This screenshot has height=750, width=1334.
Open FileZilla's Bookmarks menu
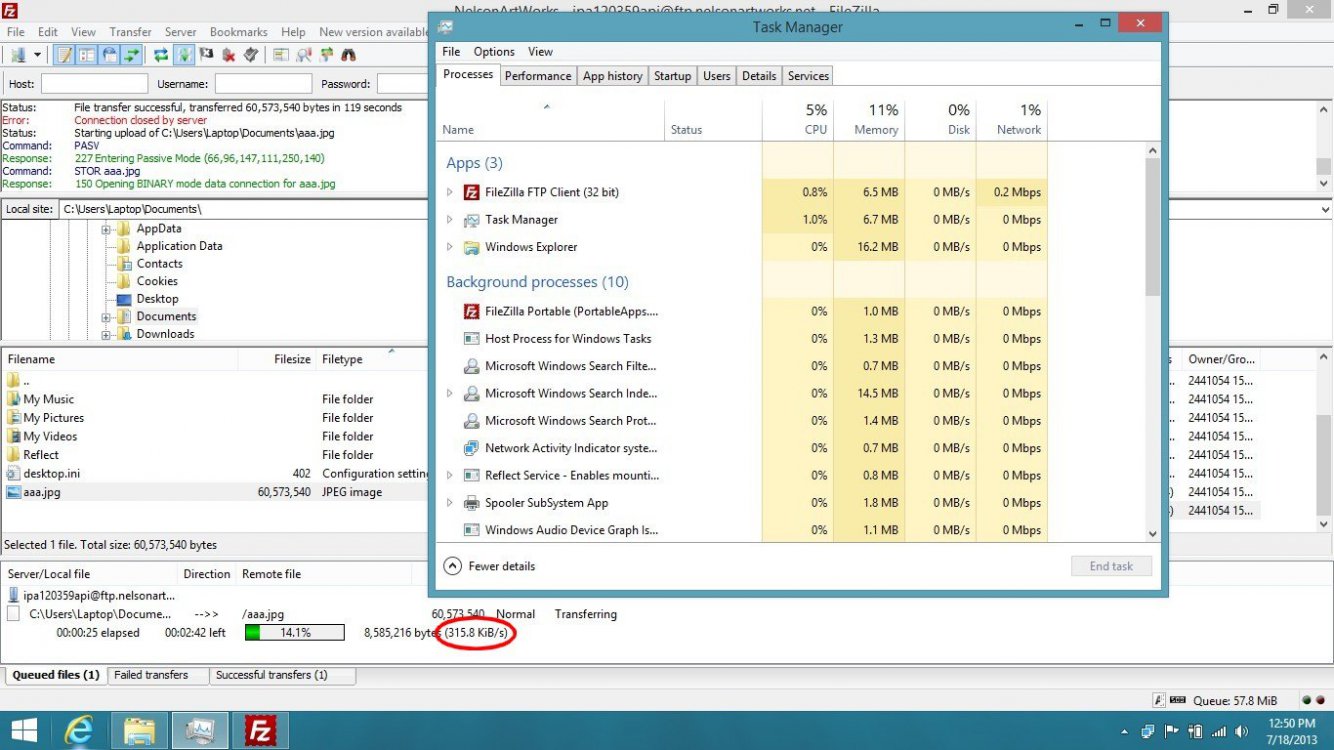[x=238, y=32]
